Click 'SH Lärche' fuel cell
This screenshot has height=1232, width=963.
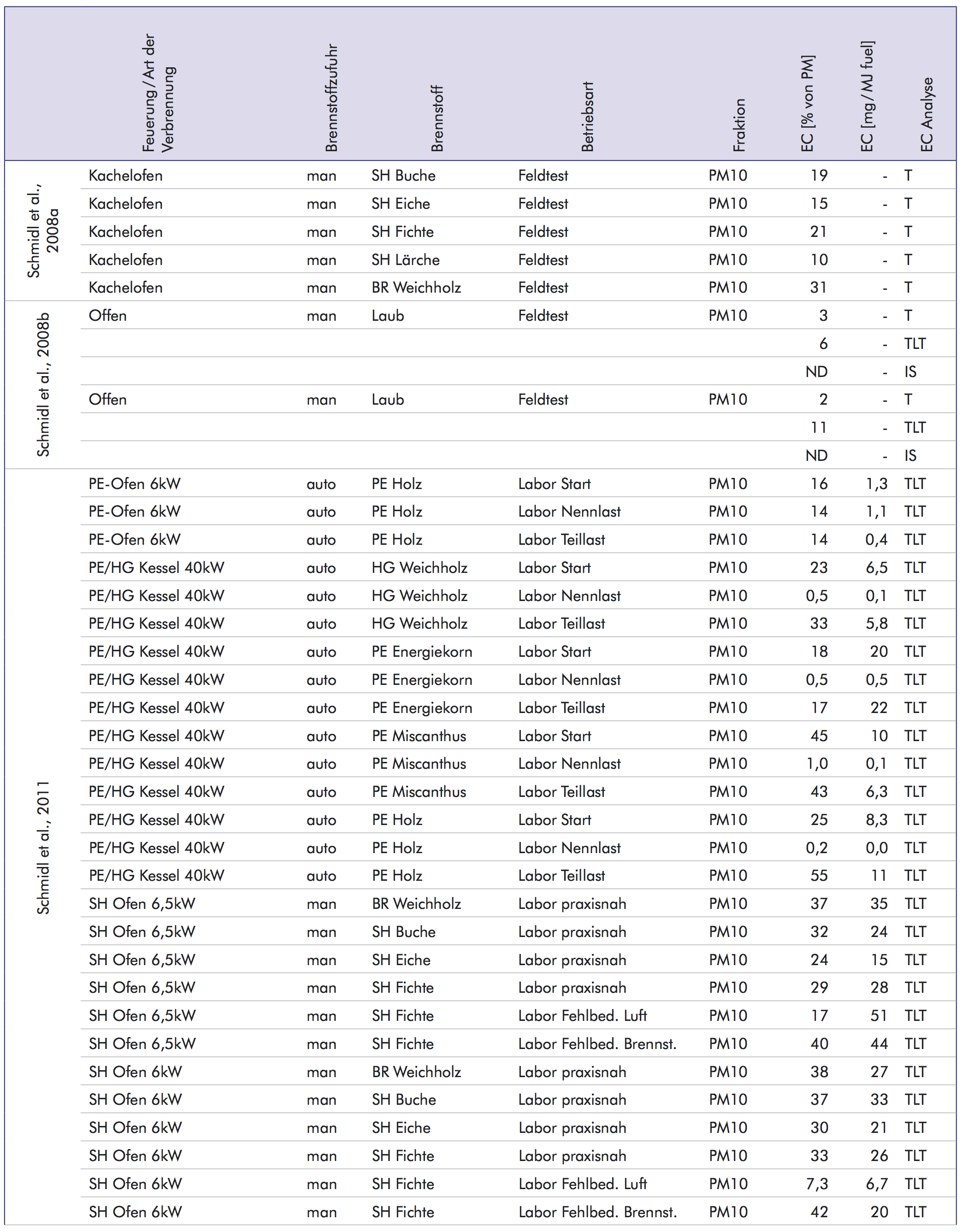405,259
